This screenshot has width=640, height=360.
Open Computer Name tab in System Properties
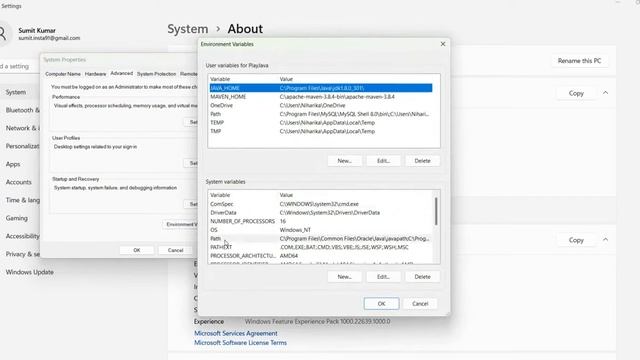63,74
